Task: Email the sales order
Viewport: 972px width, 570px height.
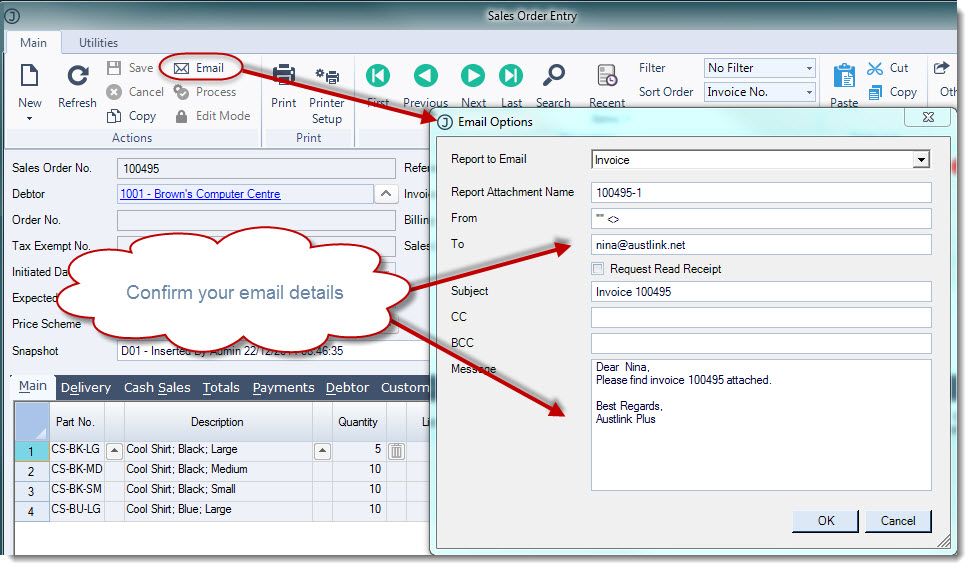Action: [199, 68]
